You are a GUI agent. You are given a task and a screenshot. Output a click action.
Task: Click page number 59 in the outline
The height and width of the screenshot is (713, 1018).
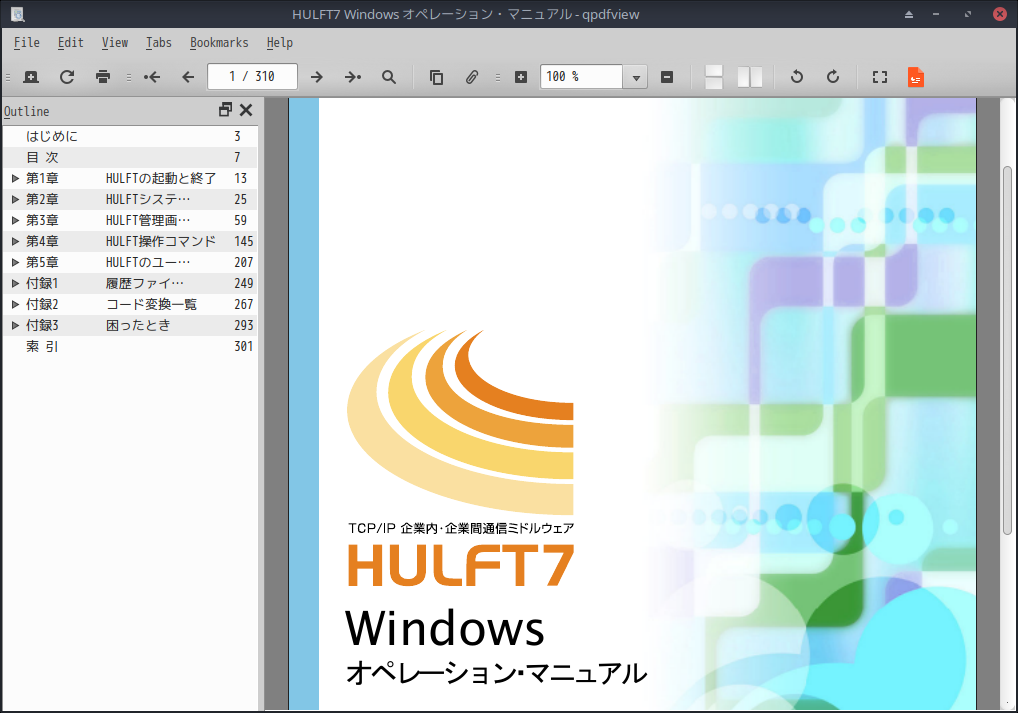(x=240, y=220)
